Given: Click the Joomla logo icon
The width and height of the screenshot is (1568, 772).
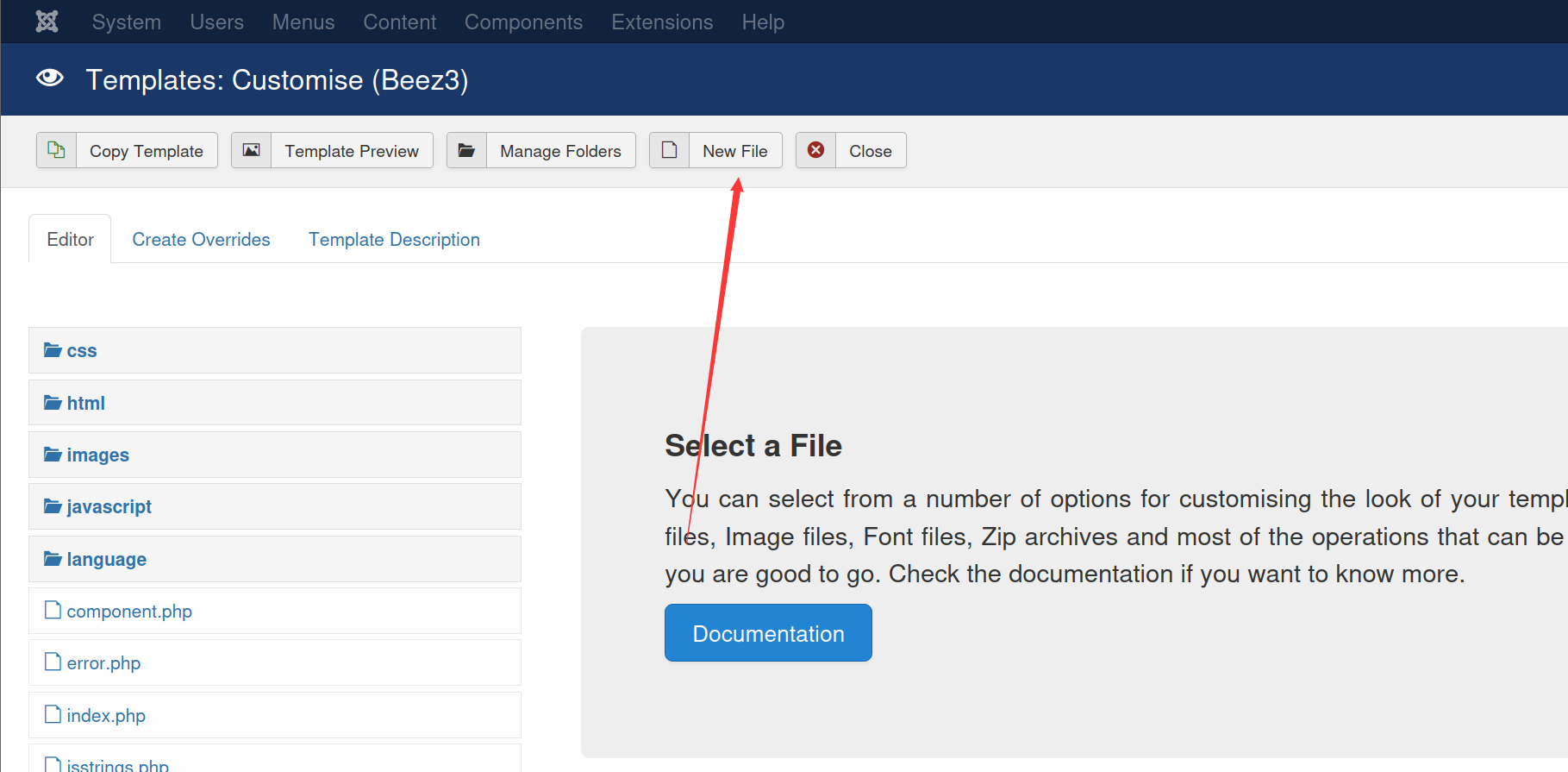Looking at the screenshot, I should [47, 22].
